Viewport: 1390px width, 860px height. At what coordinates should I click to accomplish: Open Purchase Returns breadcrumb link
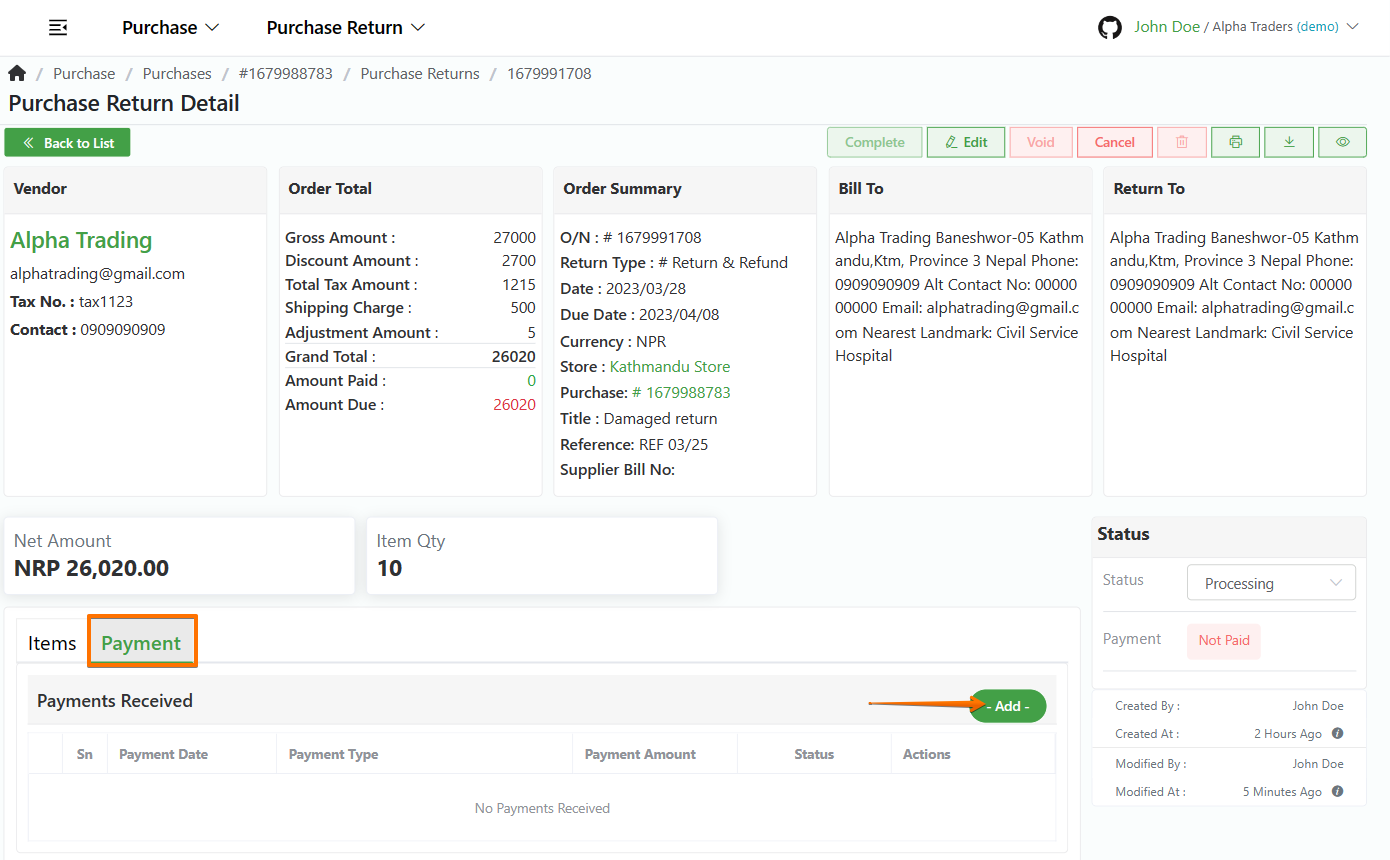coord(420,73)
